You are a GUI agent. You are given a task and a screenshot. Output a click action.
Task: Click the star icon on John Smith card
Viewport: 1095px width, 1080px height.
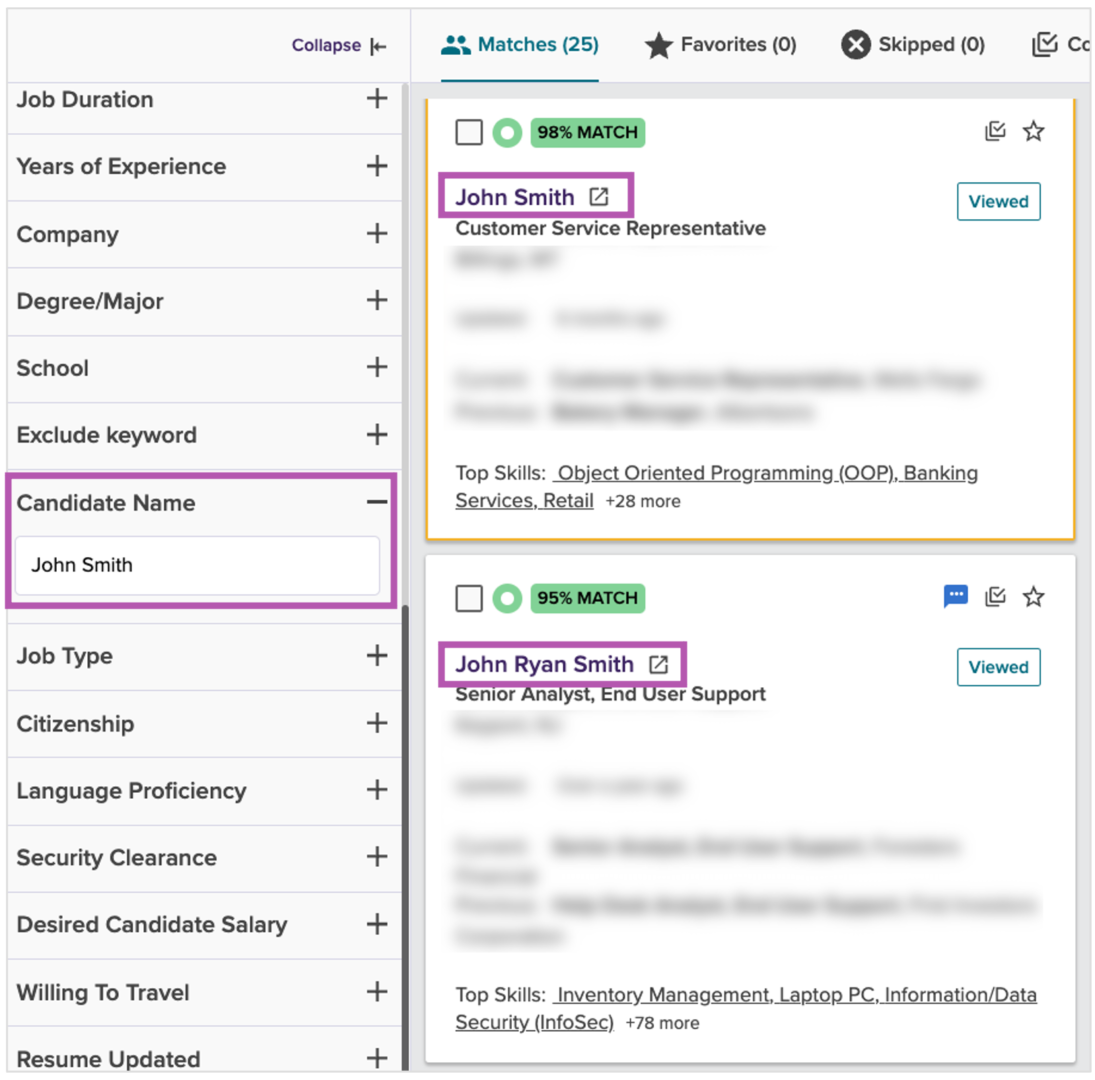click(1033, 131)
